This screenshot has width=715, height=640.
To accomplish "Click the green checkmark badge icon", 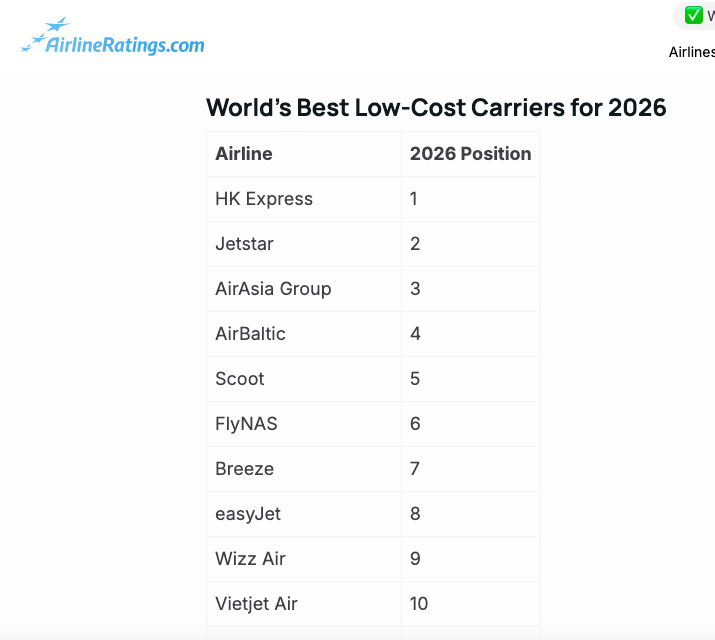I will (x=694, y=15).
